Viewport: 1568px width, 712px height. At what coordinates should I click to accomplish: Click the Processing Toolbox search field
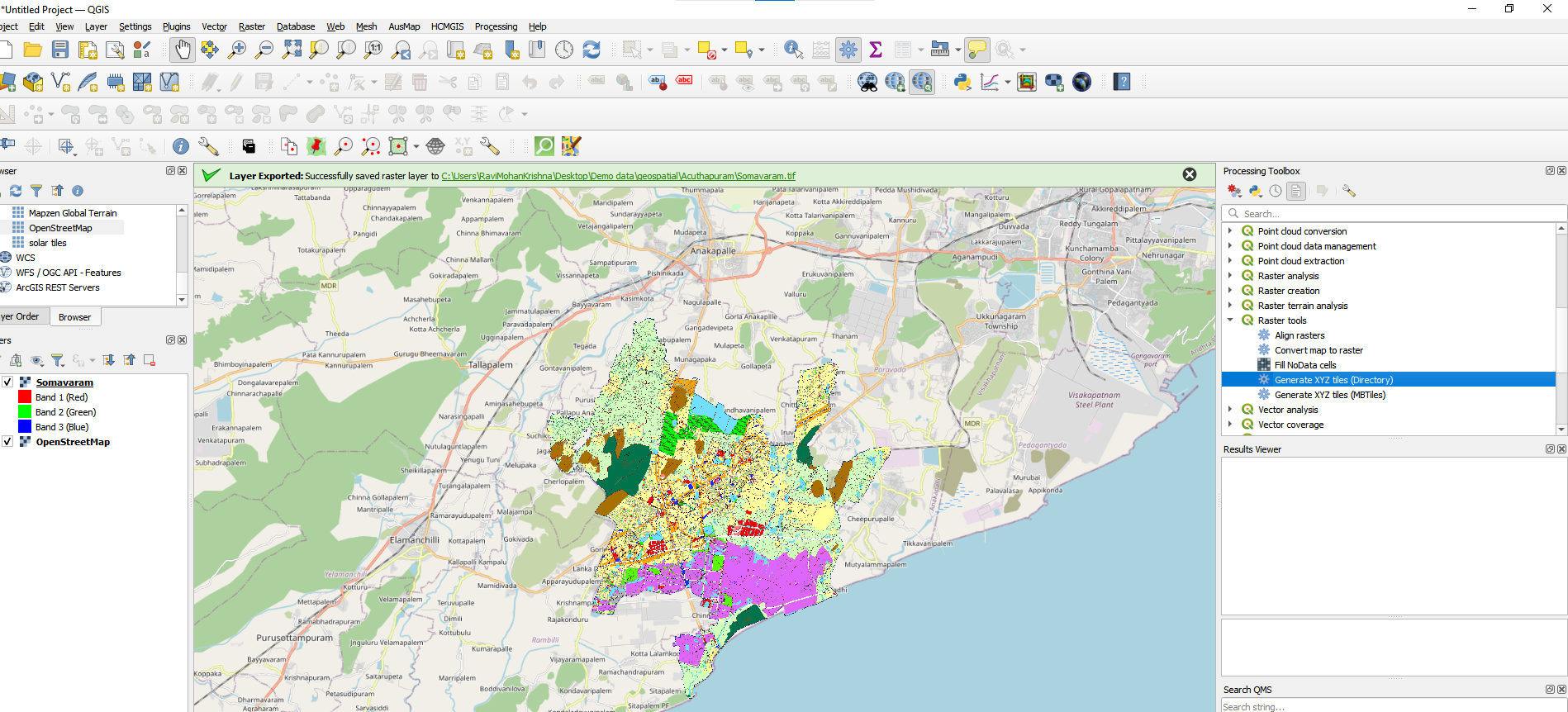pos(1394,213)
